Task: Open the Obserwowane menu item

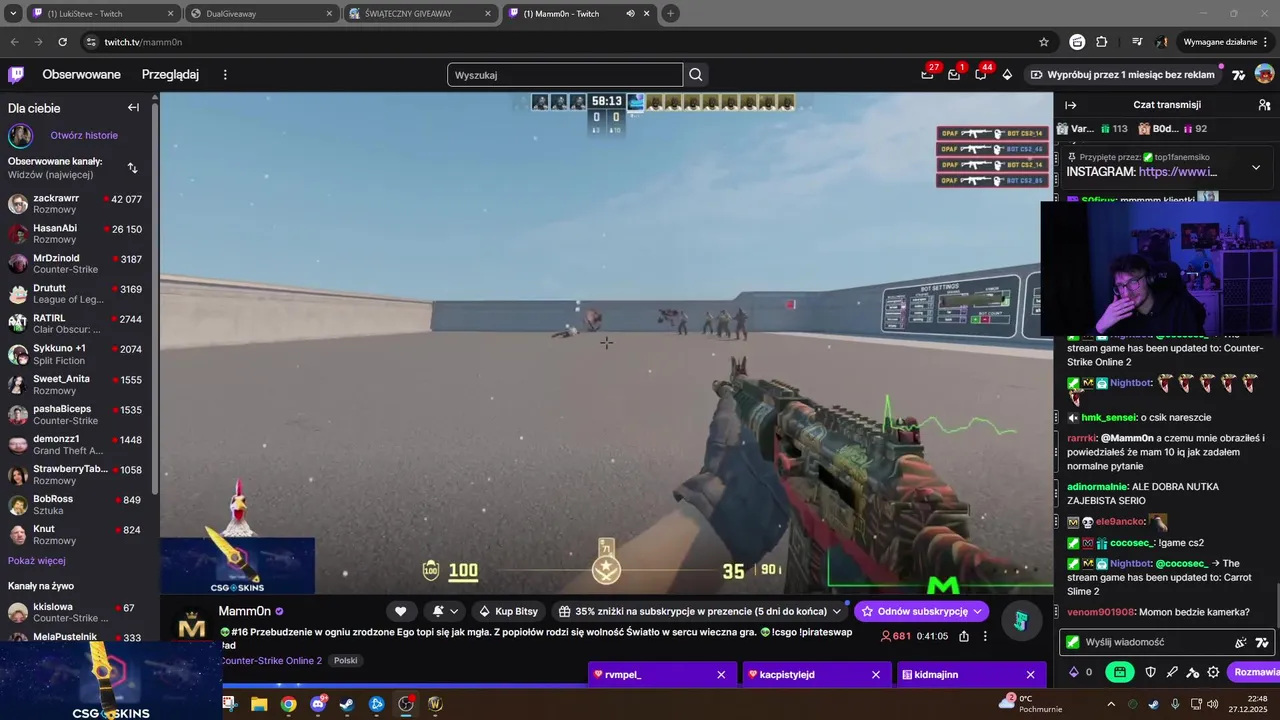Action: click(x=81, y=75)
